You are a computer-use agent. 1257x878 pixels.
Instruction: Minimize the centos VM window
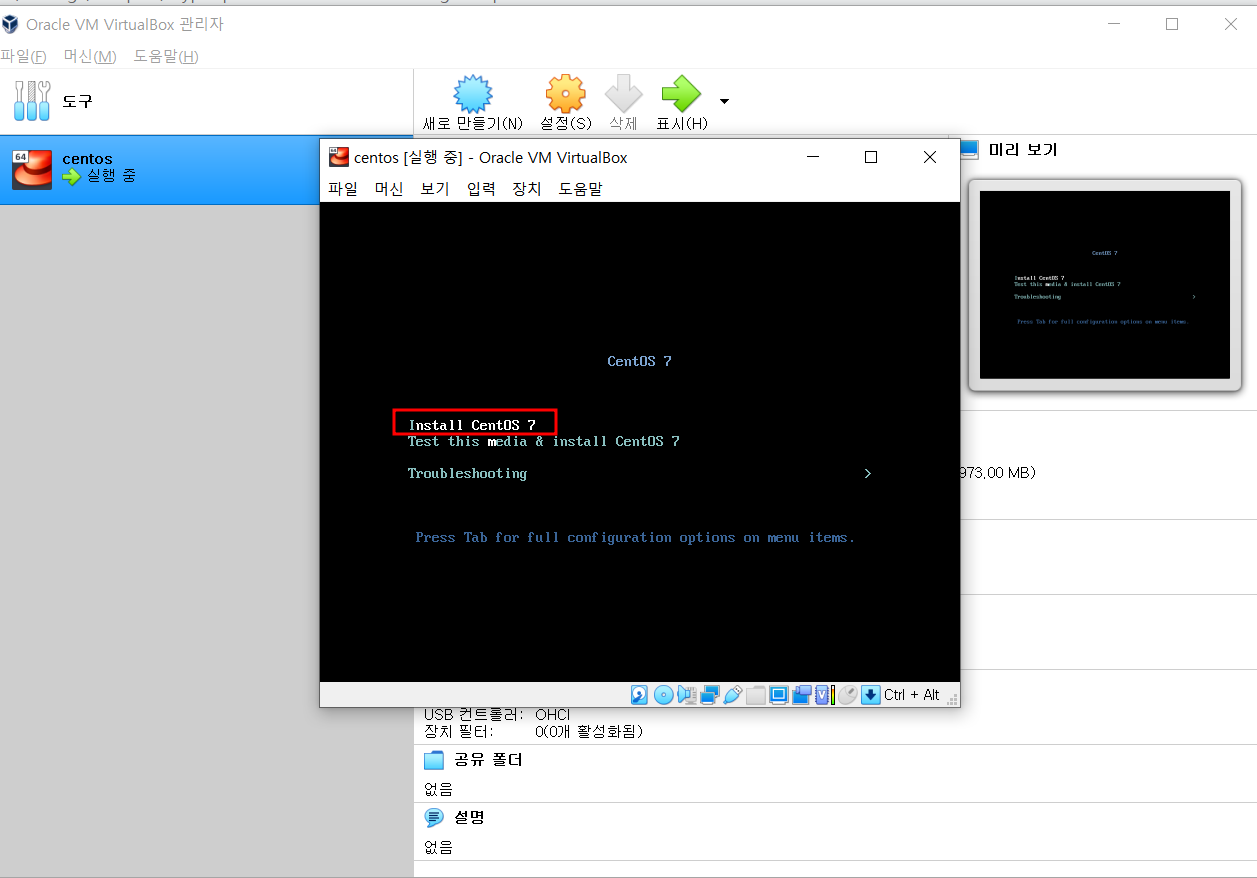(813, 157)
